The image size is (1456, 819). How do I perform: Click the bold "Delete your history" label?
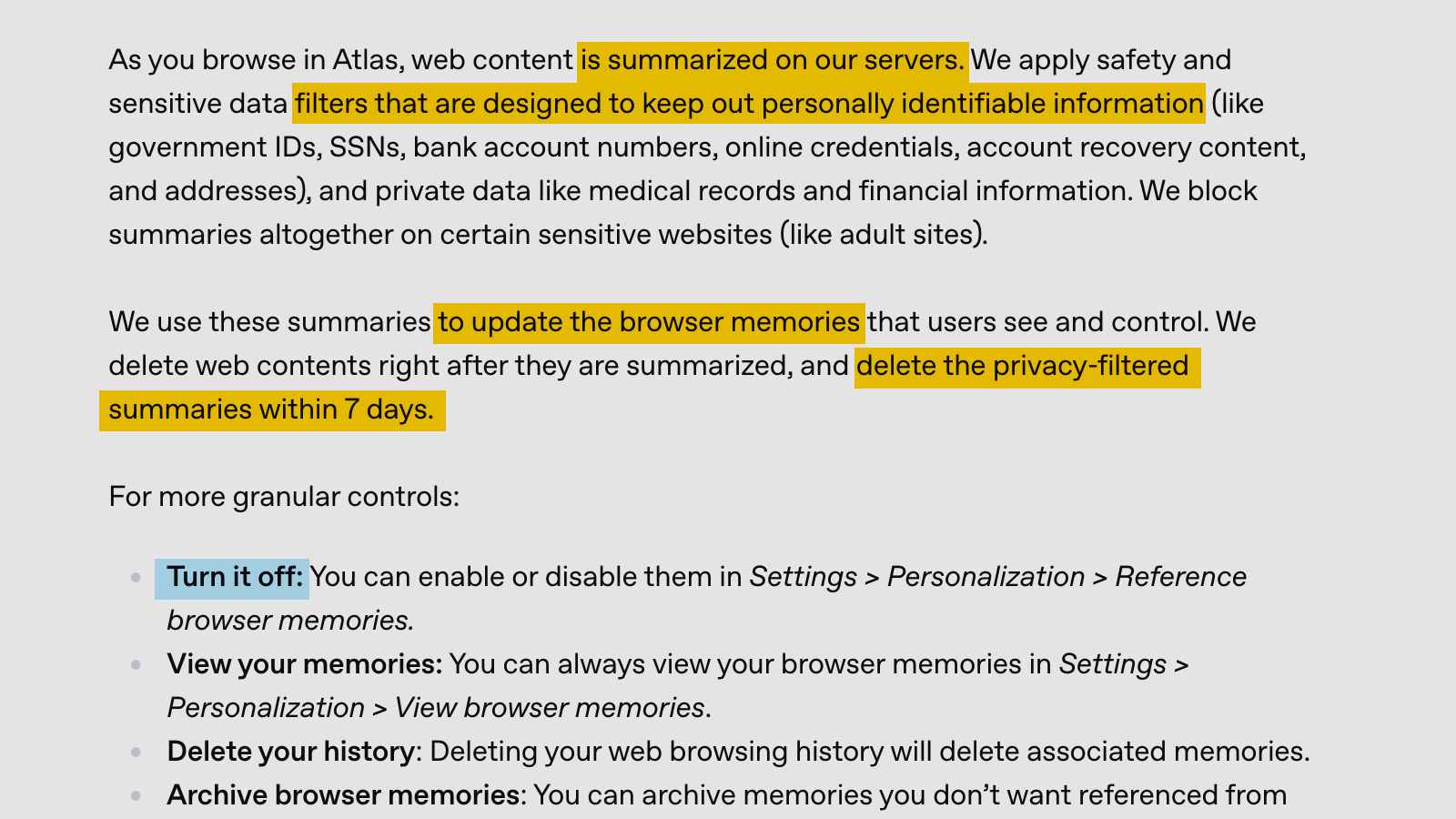pyautogui.click(x=290, y=752)
